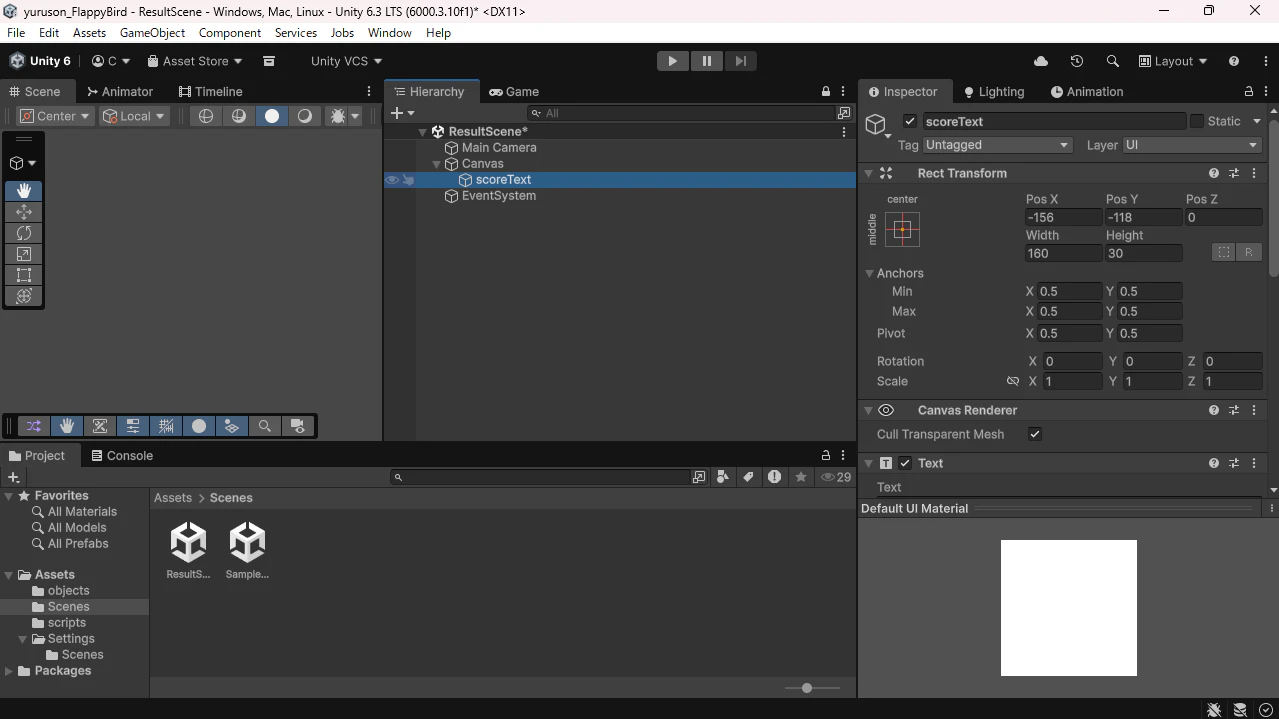Toggle Blueprint mode in Rect Transform
The image size is (1279, 719).
pyautogui.click(x=1224, y=252)
